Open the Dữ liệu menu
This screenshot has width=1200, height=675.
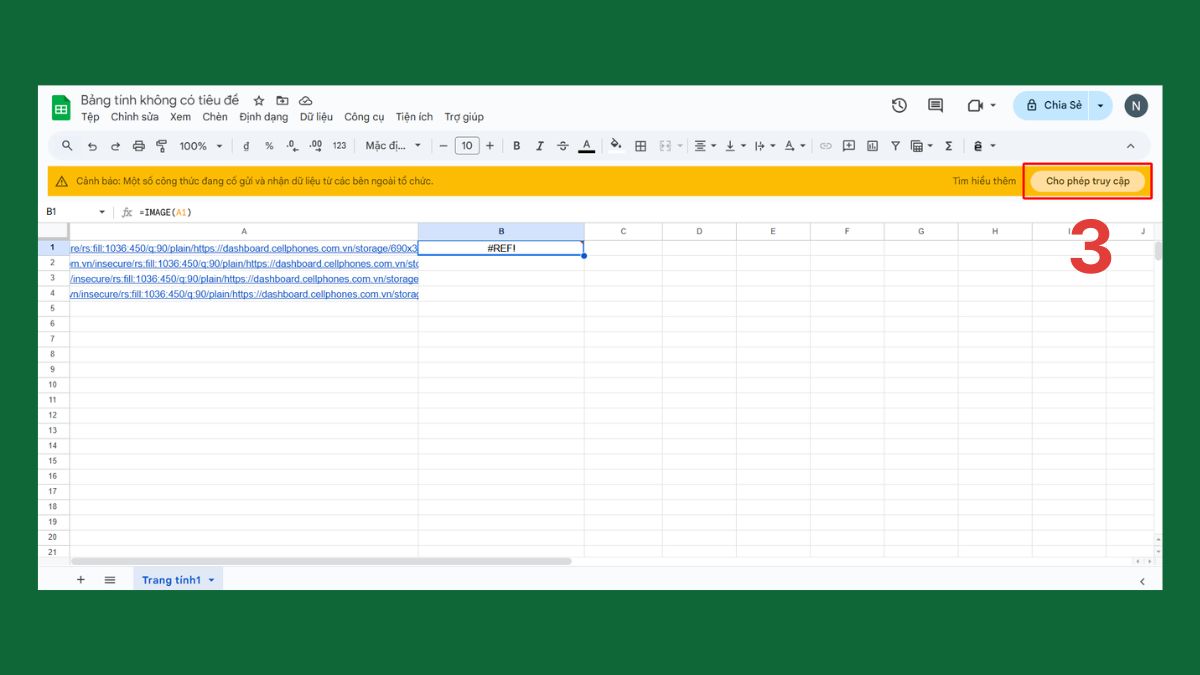(316, 117)
